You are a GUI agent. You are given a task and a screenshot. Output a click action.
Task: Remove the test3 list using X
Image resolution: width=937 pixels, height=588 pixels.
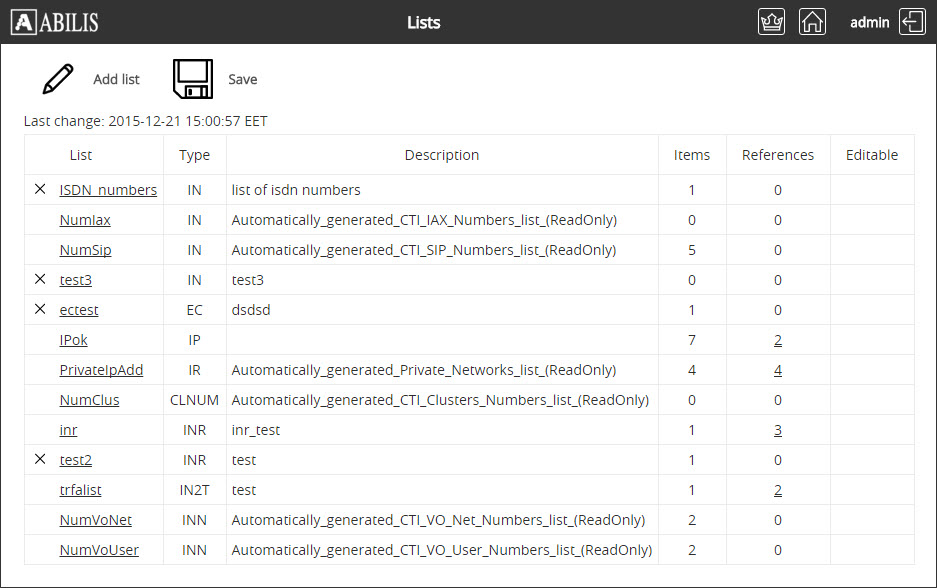(x=40, y=279)
